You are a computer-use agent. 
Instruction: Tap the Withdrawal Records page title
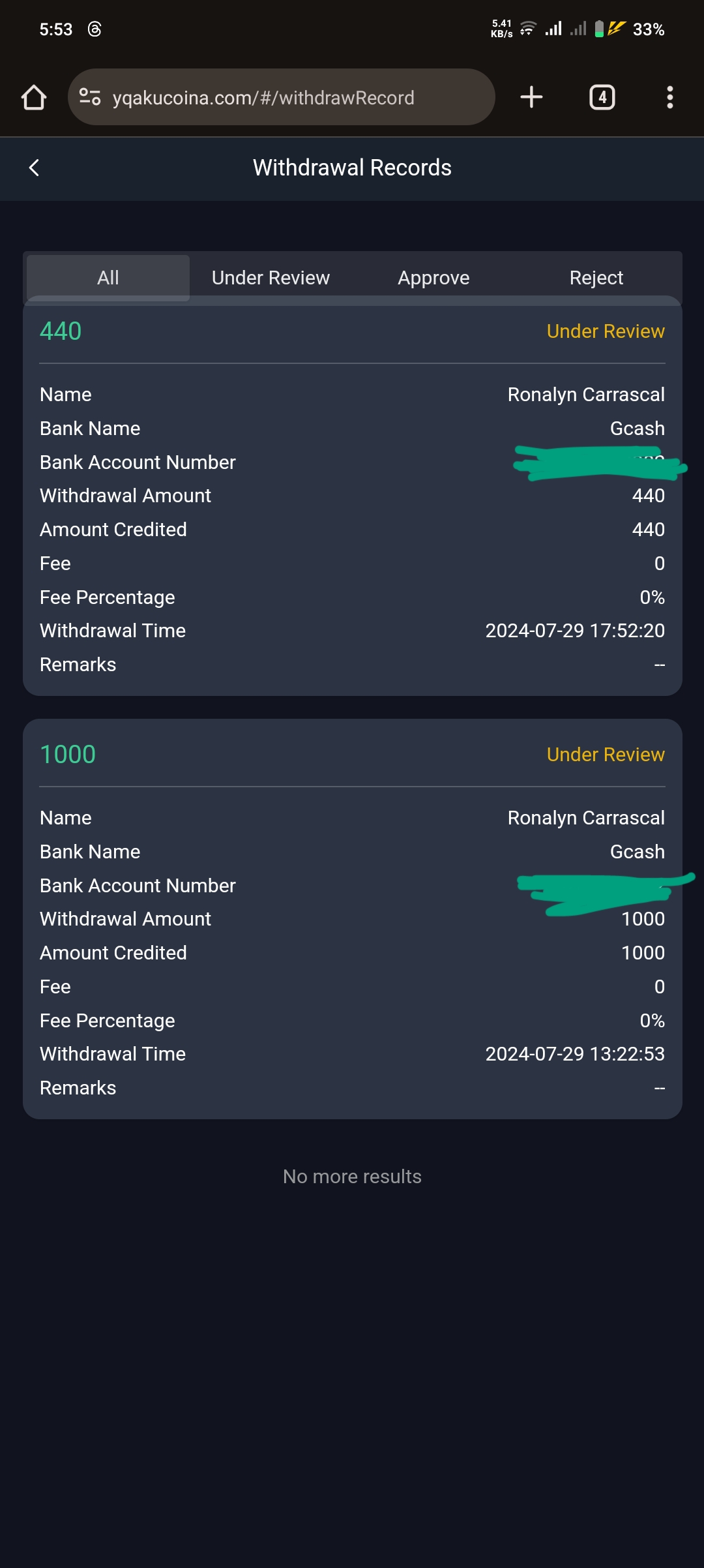352,168
